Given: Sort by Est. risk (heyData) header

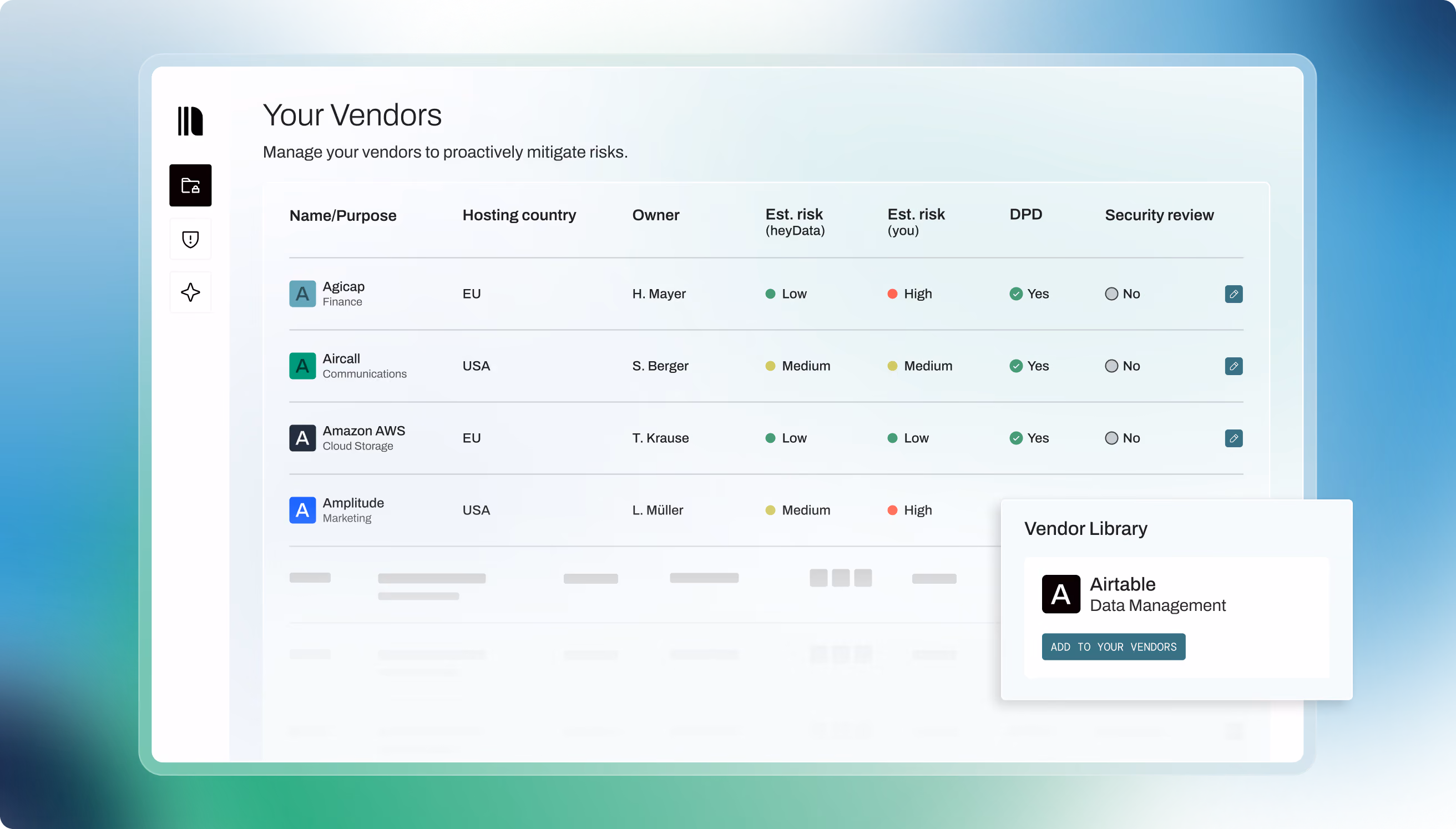Looking at the screenshot, I should click(795, 221).
